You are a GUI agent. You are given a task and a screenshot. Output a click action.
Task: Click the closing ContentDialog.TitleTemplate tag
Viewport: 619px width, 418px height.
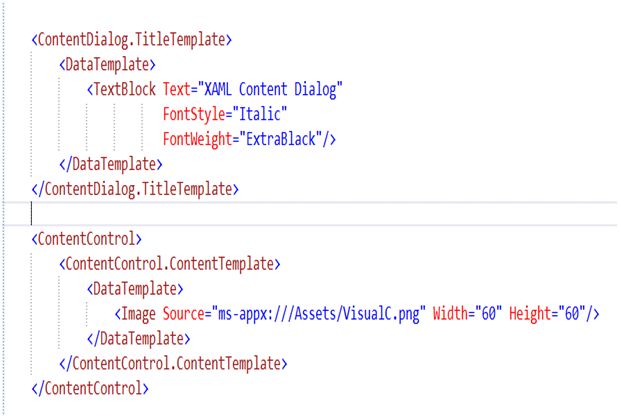[135, 187]
